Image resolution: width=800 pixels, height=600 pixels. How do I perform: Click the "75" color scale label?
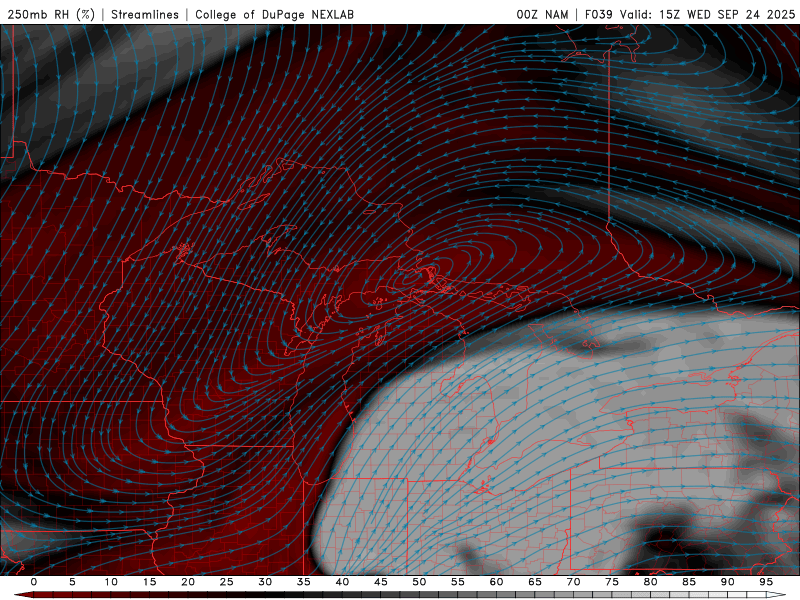click(612, 582)
